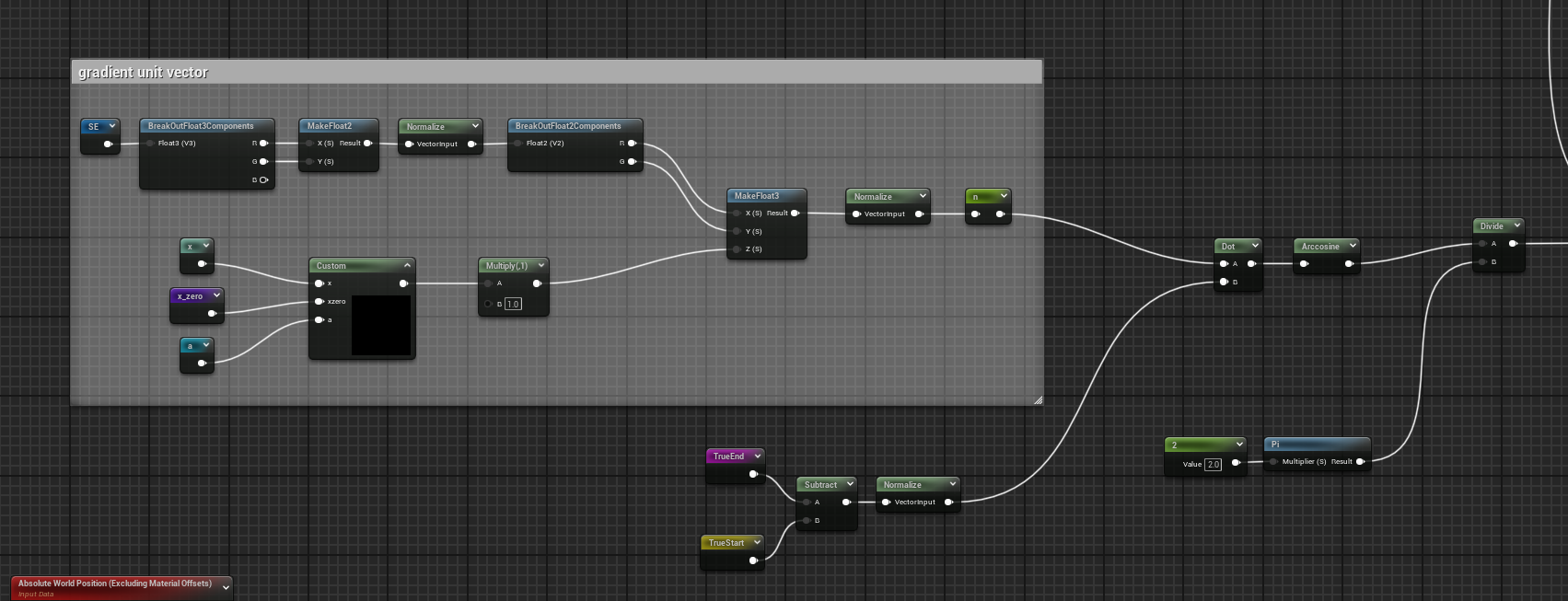Click the comment box resize handle corner
The image size is (1568, 601).
tap(1038, 399)
